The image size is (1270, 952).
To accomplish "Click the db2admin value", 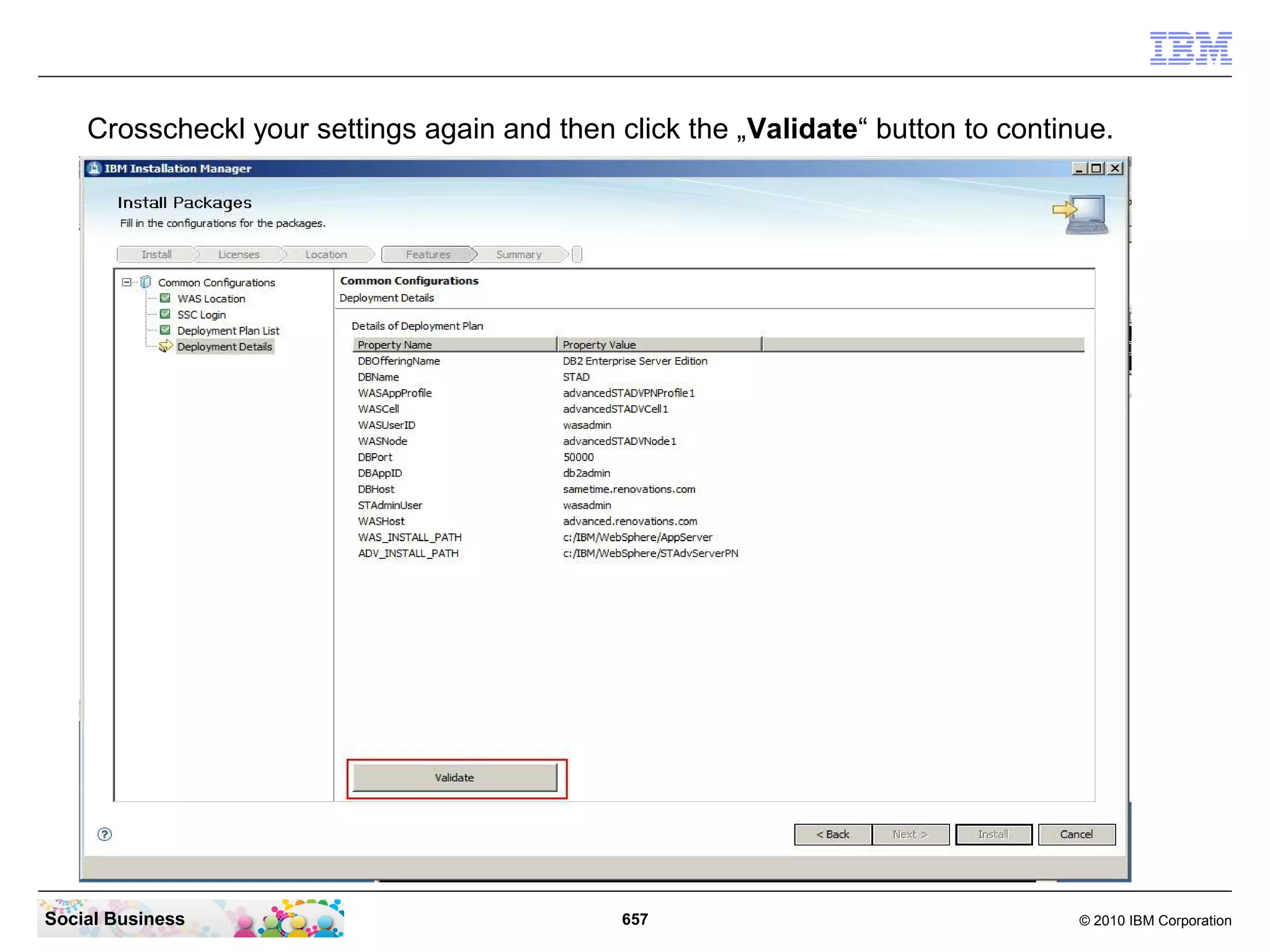I will point(587,474).
